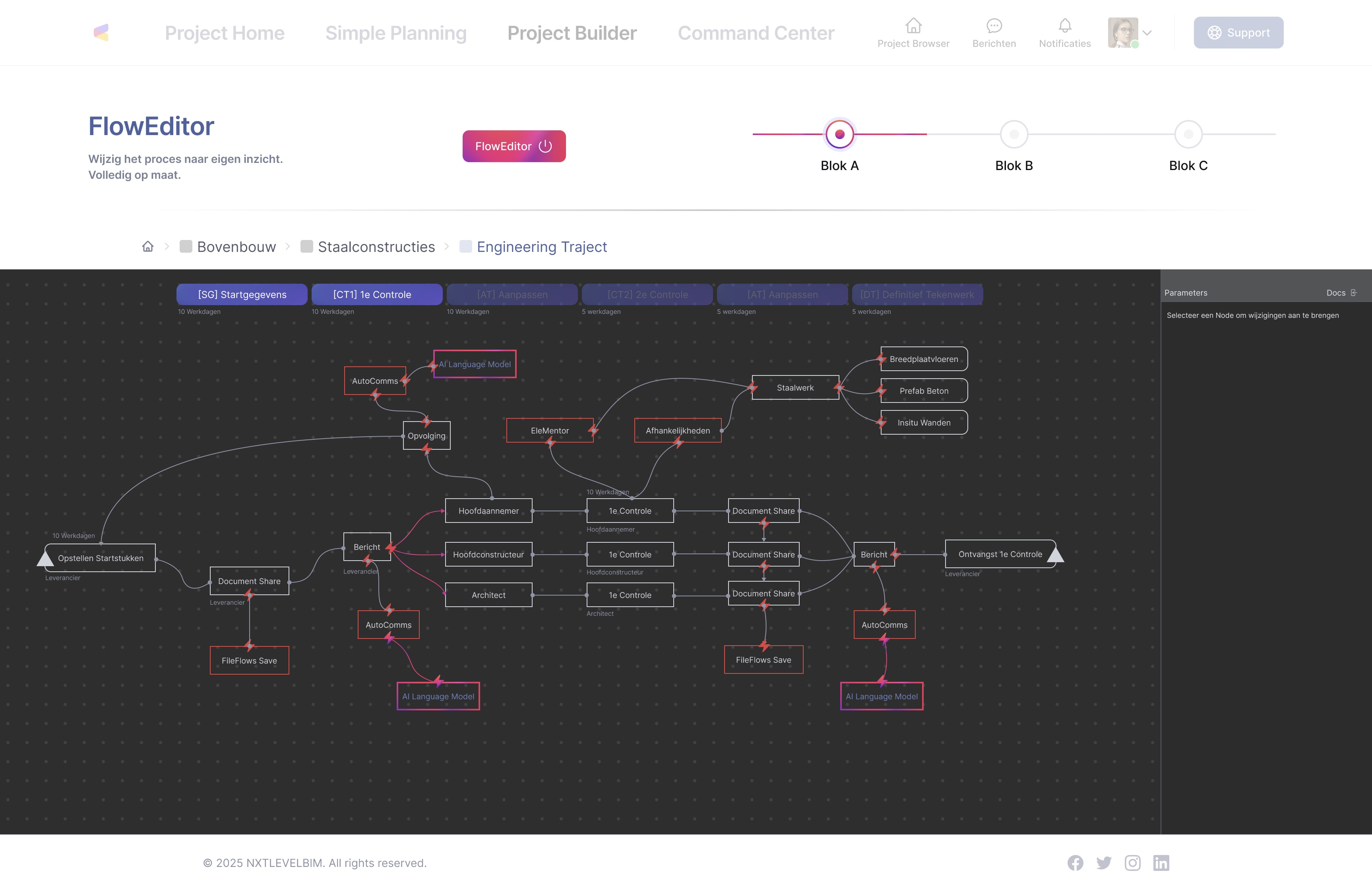This screenshot has height=886, width=1372.
Task: Open the Staalconstructies breadcrumb item
Action: (376, 247)
